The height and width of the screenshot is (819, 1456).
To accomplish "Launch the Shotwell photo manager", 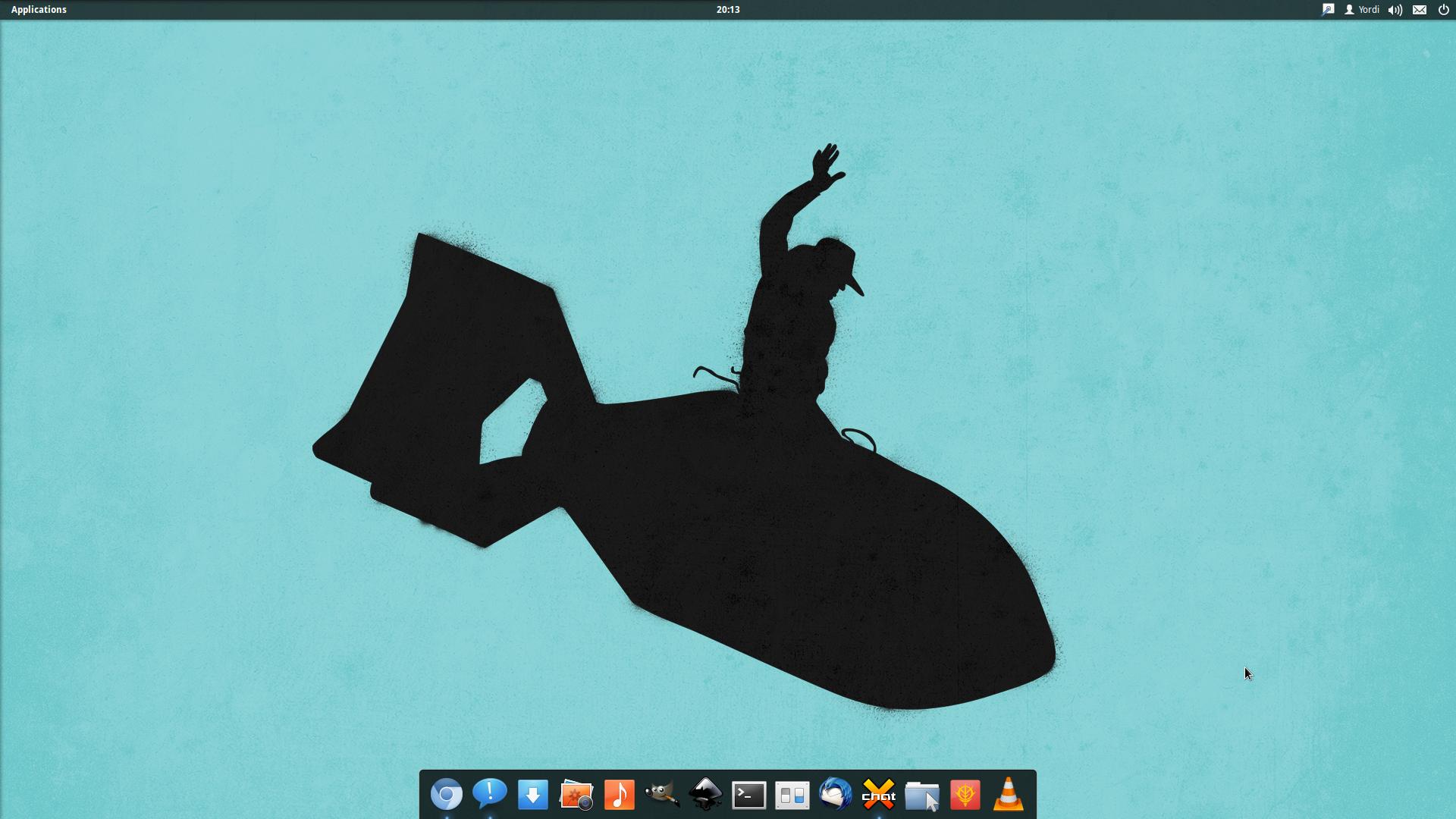I will [576, 795].
